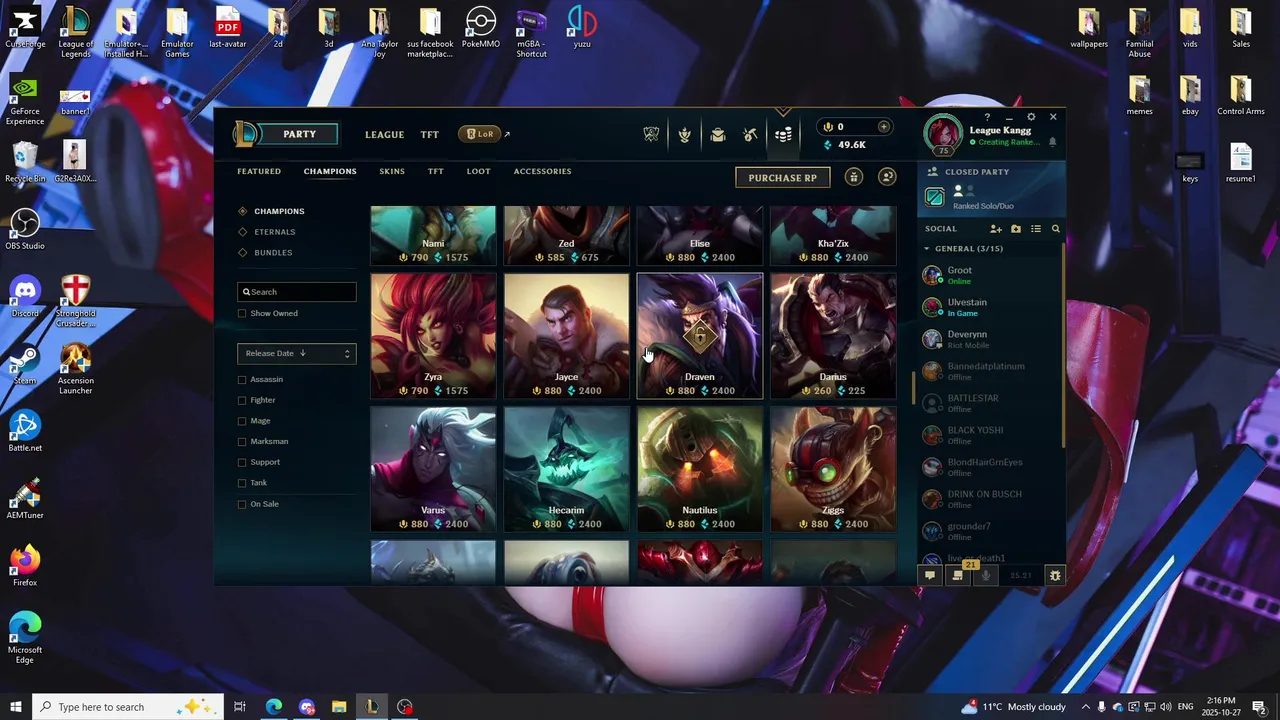The image size is (1280, 720).
Task: Open the LoR external link
Action: 485,134
